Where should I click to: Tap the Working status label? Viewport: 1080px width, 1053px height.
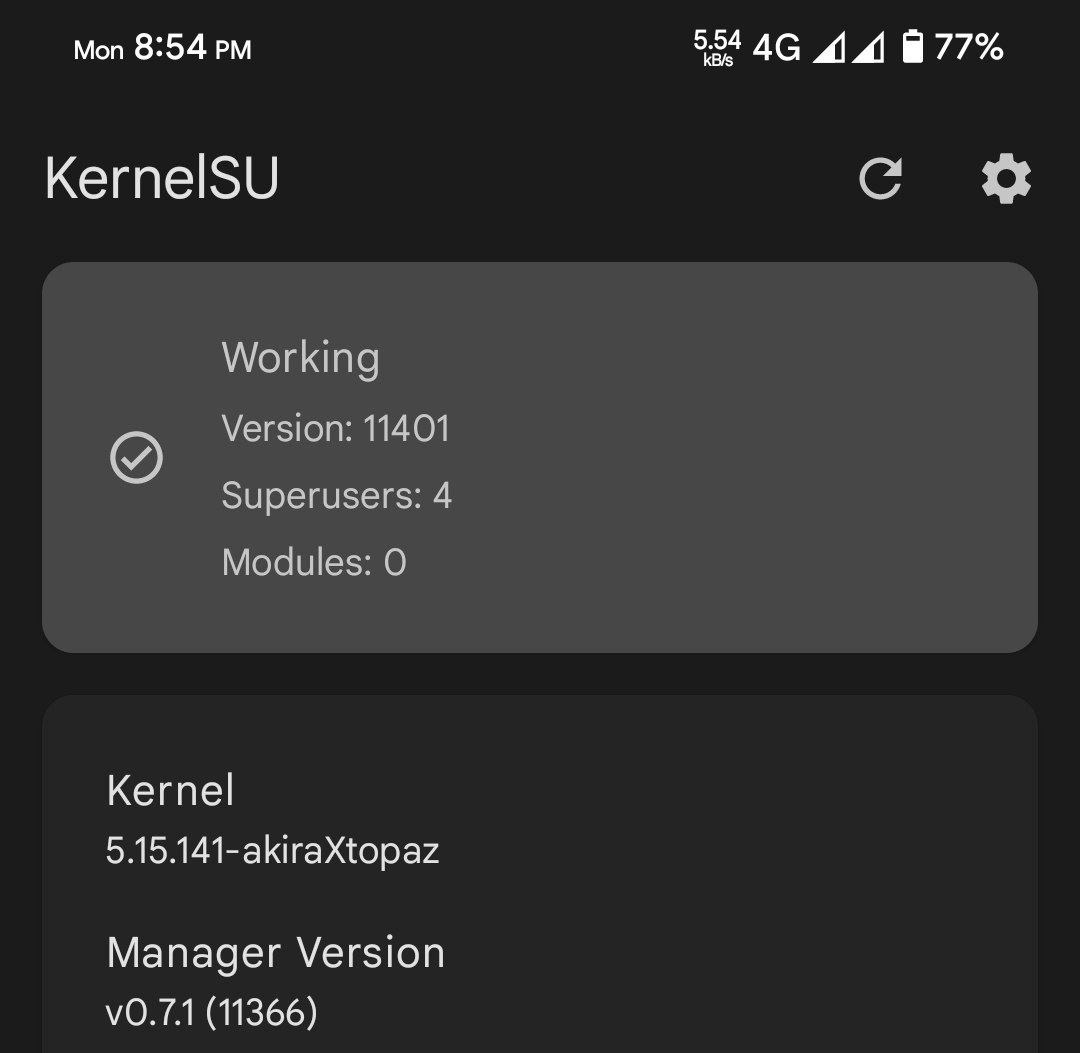point(300,358)
